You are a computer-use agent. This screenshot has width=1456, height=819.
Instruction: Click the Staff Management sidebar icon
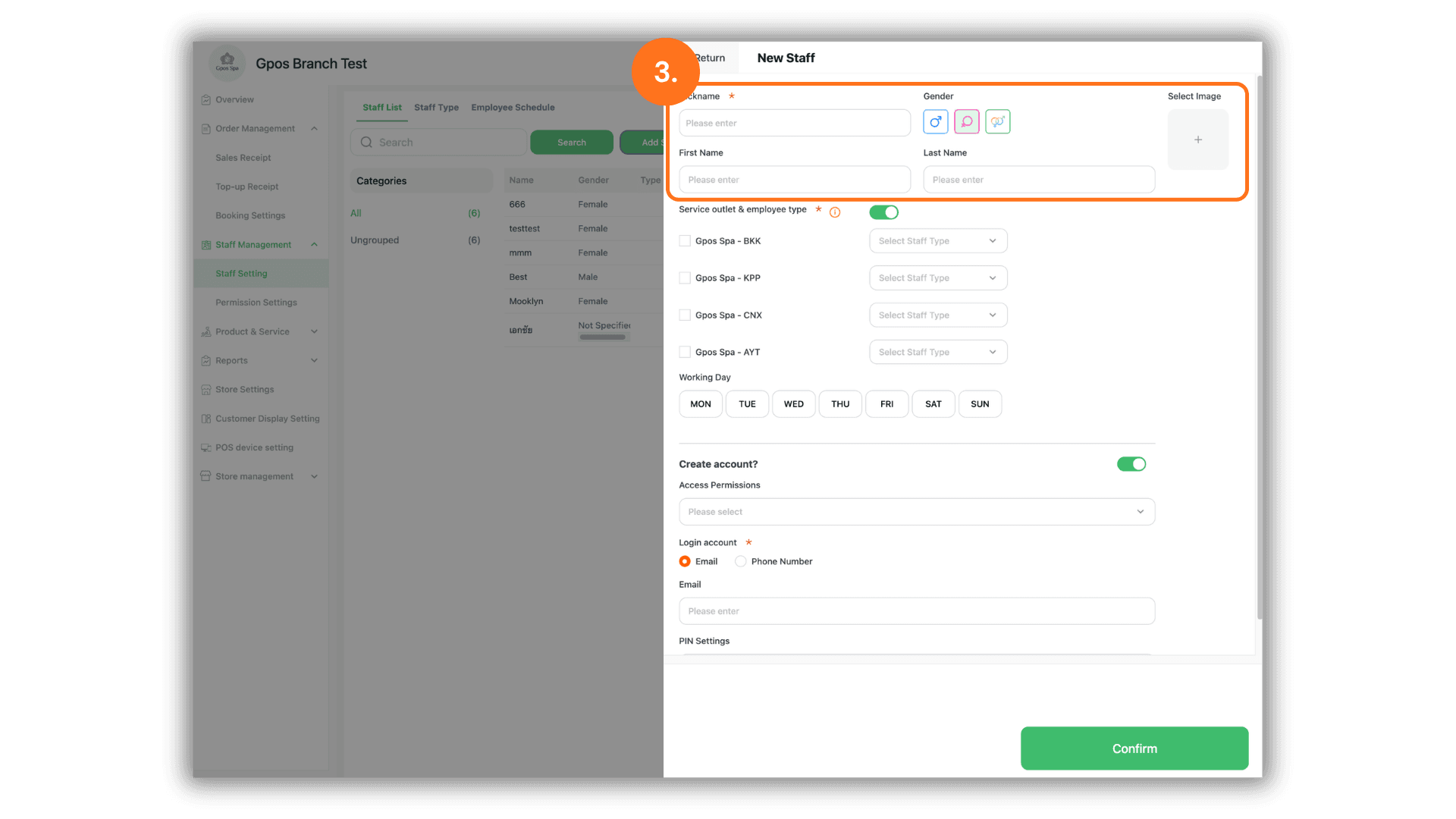206,244
